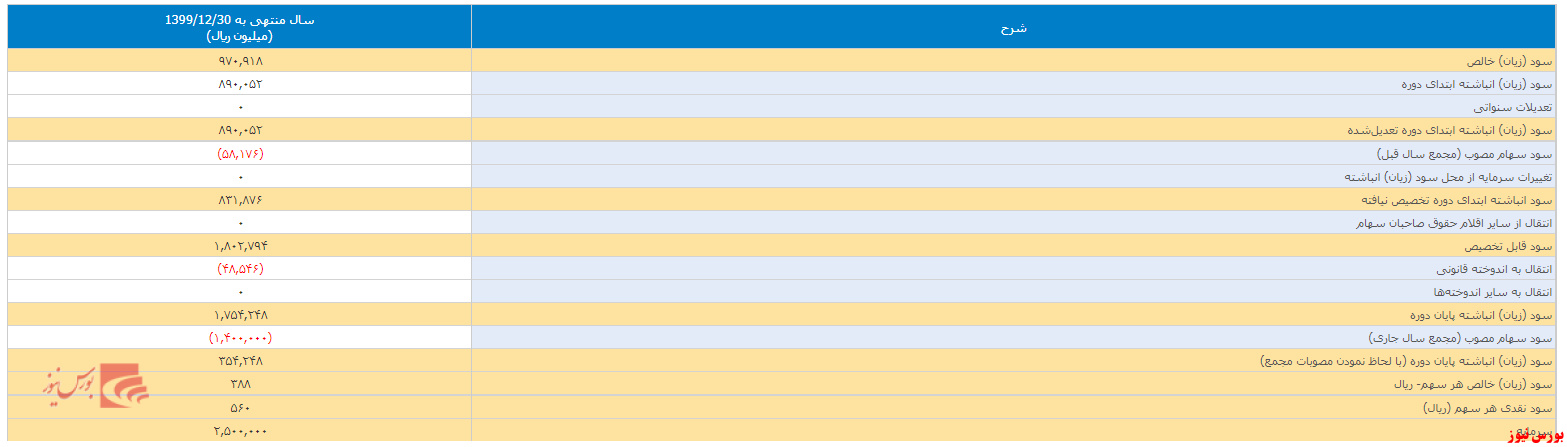Click the red (1,400,000) dividend value
Image resolution: width=1567 pixels, height=447 pixels.
point(240,339)
